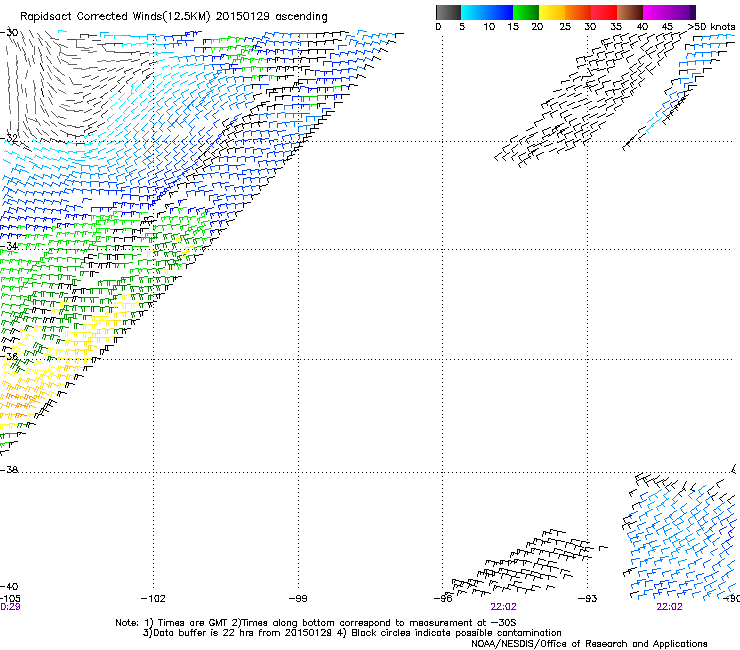Click the green 15-20 knots color bar segment
The image size is (740, 650).
526,12
